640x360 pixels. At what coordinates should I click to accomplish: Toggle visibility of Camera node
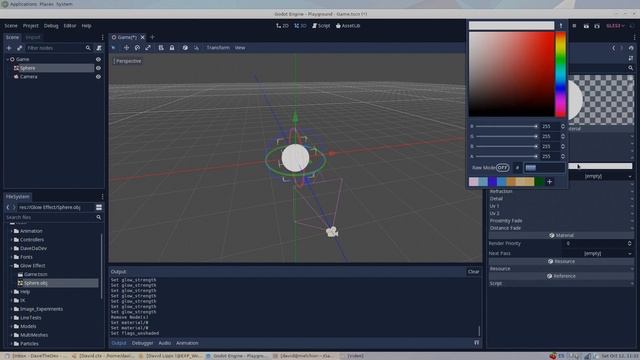(x=98, y=77)
